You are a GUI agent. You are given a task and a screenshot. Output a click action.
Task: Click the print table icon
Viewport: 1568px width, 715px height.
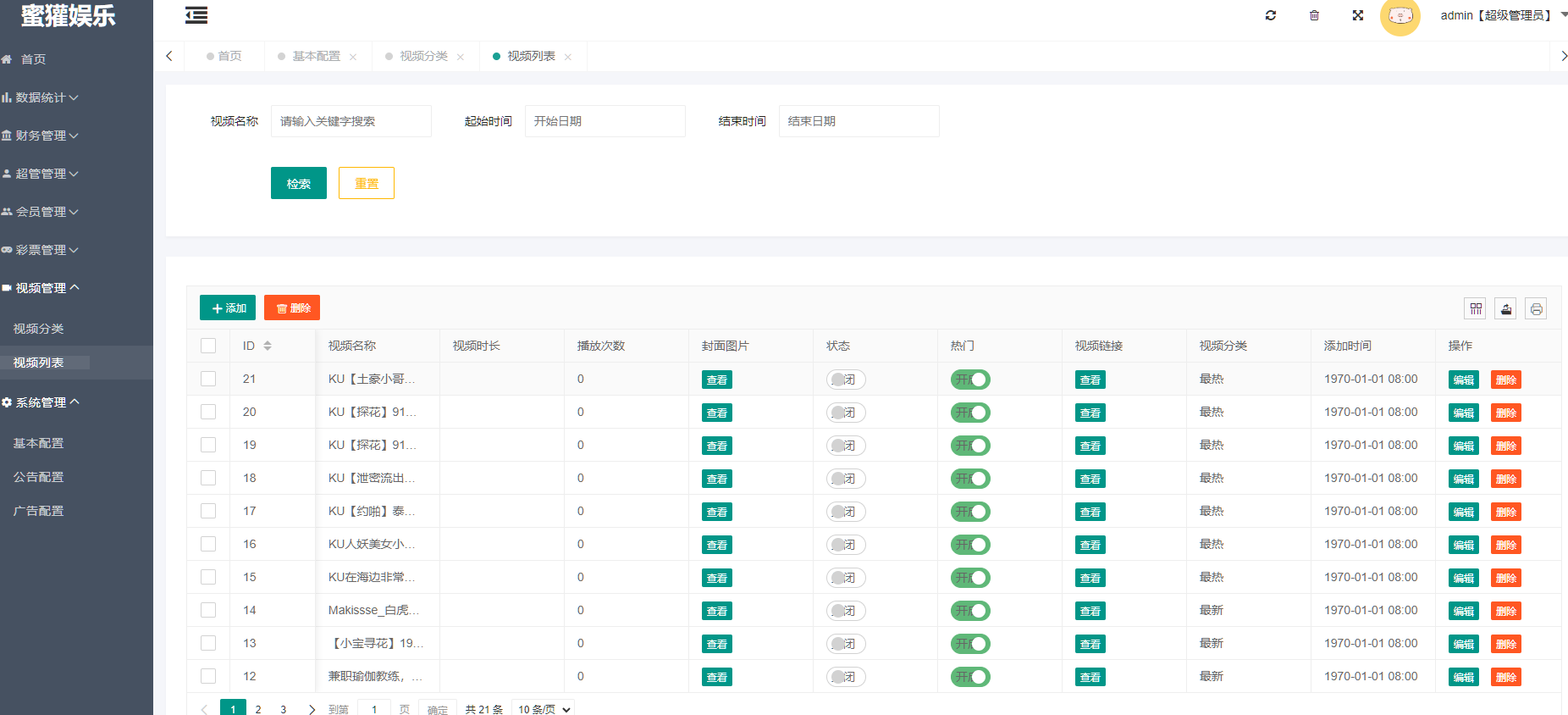pyautogui.click(x=1536, y=308)
